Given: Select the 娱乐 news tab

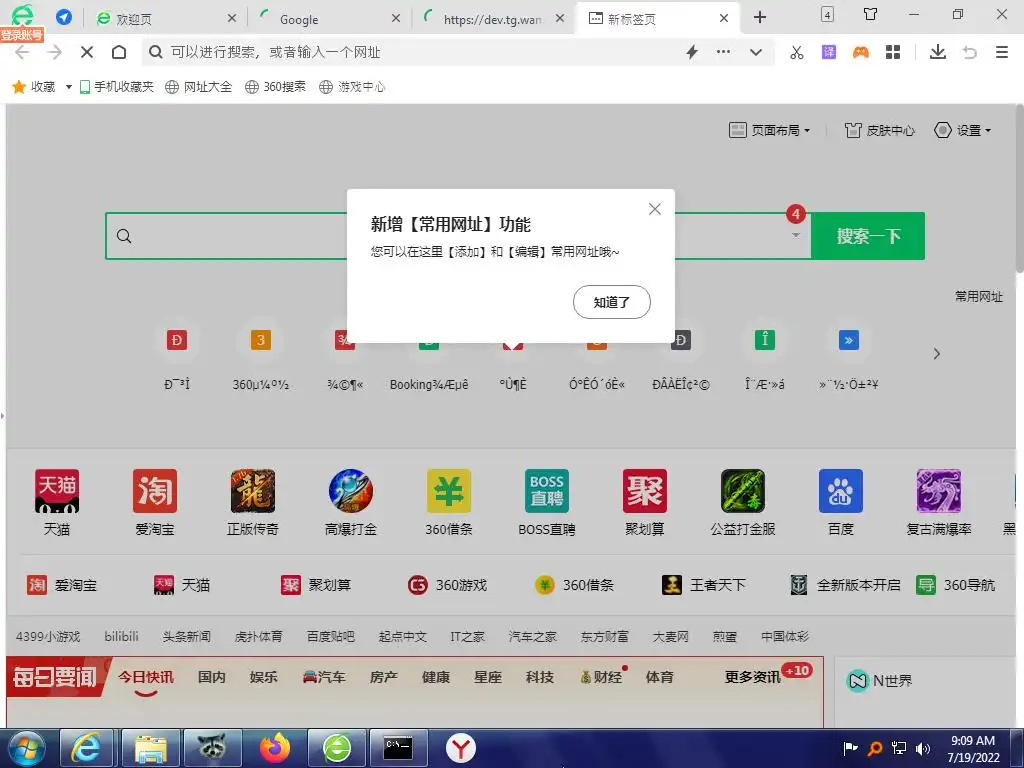Looking at the screenshot, I should (263, 677).
